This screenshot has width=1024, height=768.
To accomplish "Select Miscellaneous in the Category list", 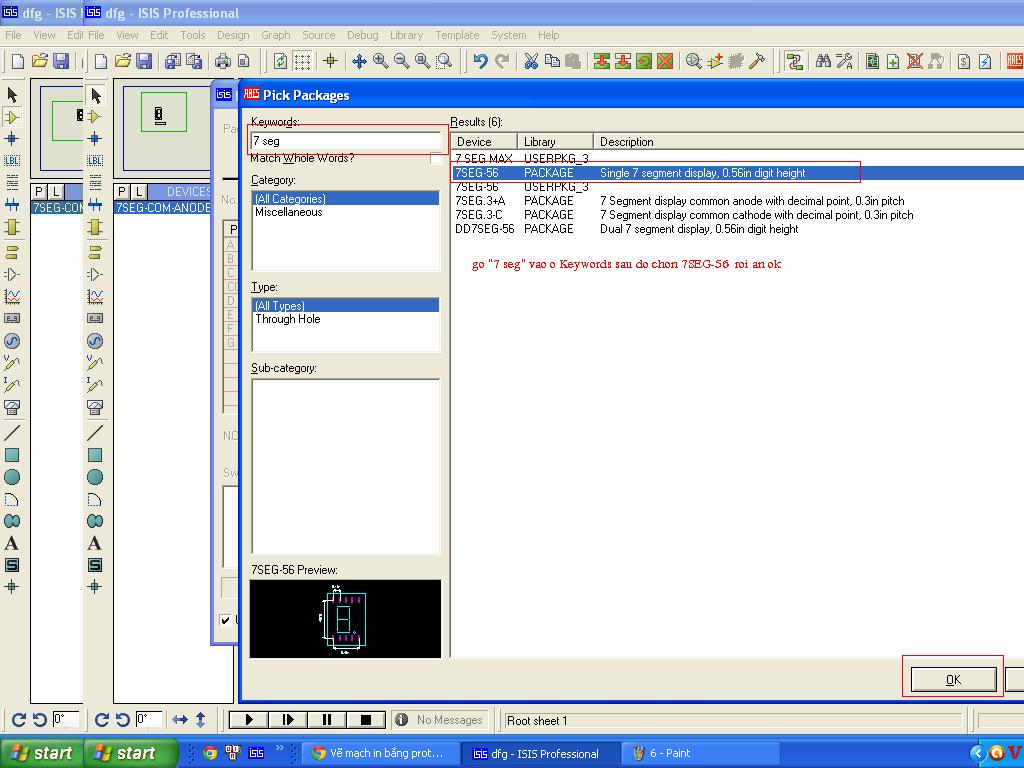I will click(x=289, y=212).
